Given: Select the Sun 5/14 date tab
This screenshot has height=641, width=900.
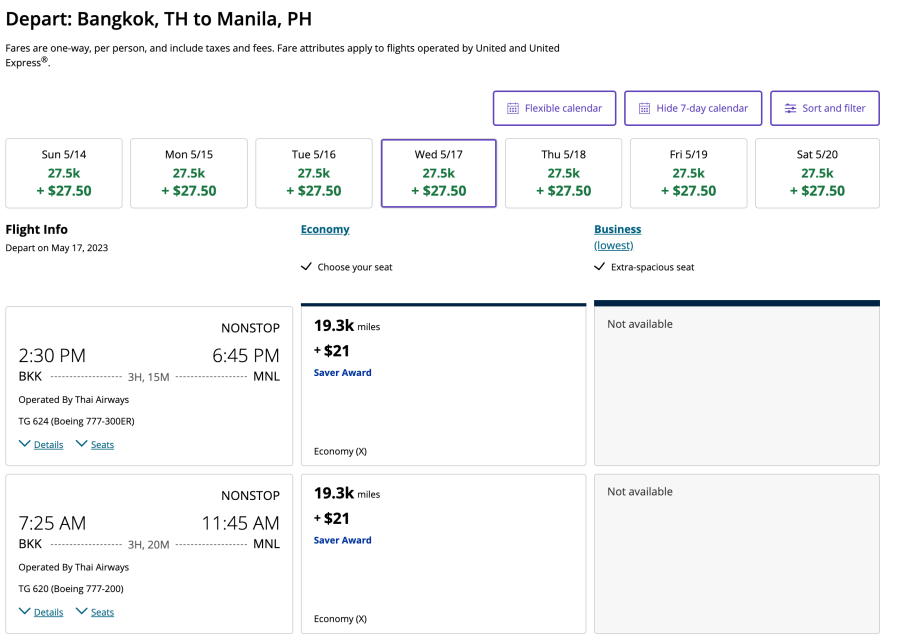Looking at the screenshot, I should click(x=64, y=173).
